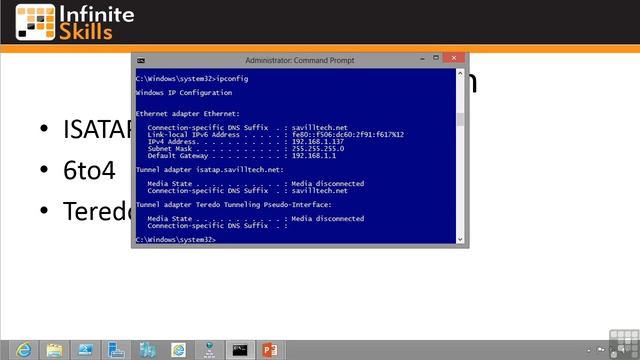Open the network globe taskbar icon

tap(209, 350)
